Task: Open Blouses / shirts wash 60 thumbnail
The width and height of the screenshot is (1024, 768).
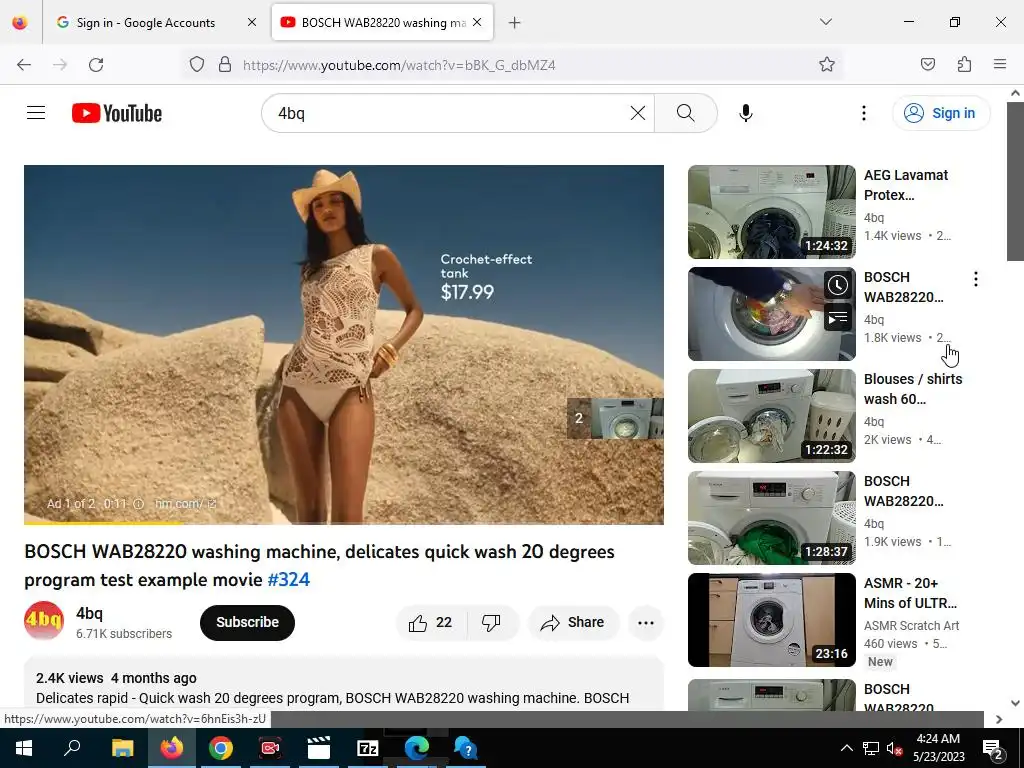Action: click(771, 416)
